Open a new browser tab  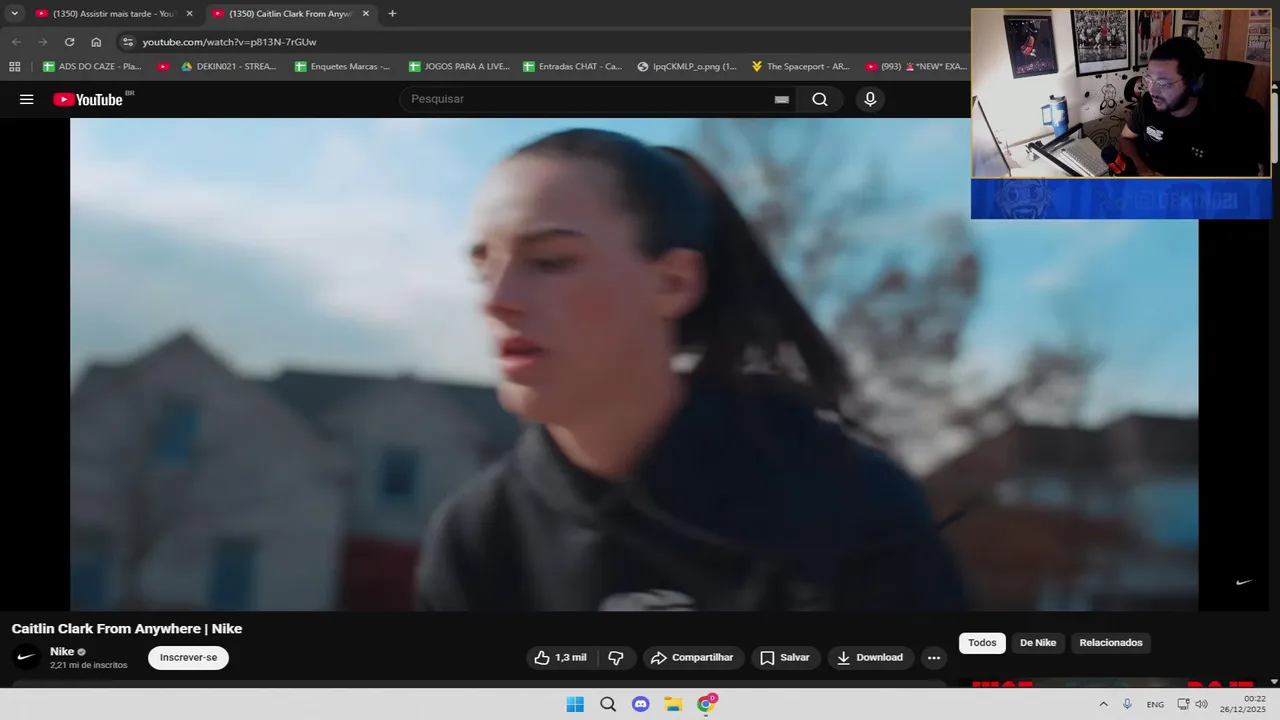[392, 14]
